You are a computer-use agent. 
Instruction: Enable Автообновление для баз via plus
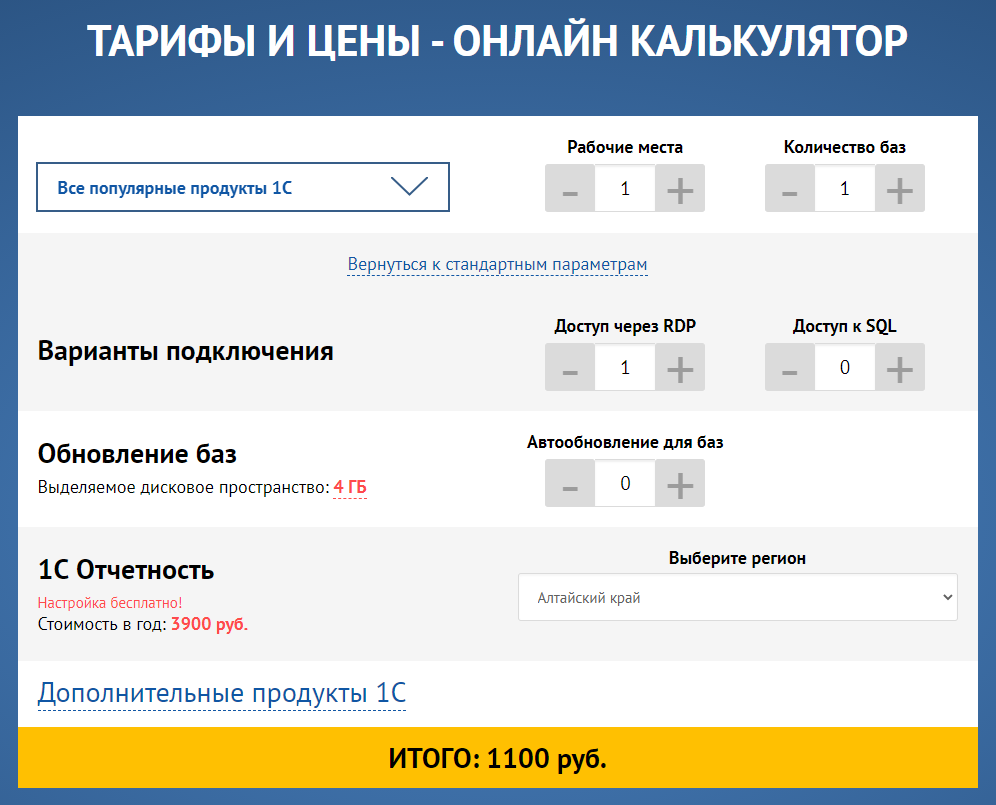coord(679,483)
